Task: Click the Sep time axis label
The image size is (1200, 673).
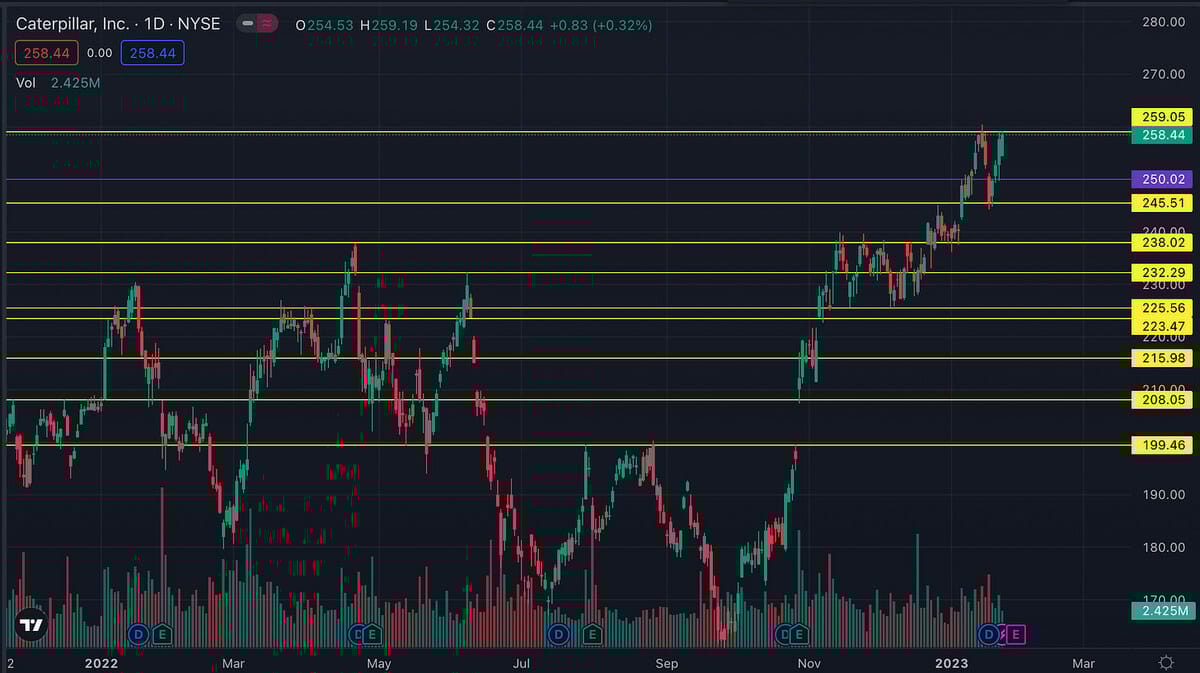Action: pyautogui.click(x=667, y=663)
